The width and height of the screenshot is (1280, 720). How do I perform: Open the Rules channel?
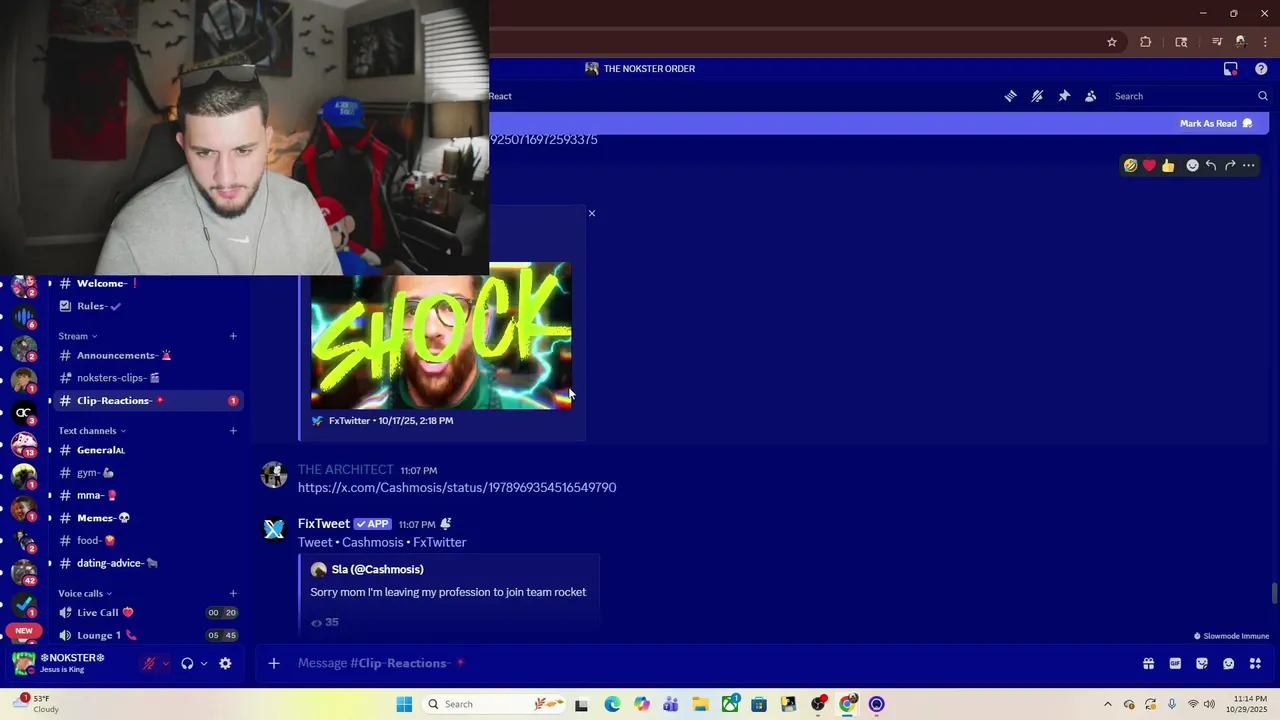click(x=148, y=306)
